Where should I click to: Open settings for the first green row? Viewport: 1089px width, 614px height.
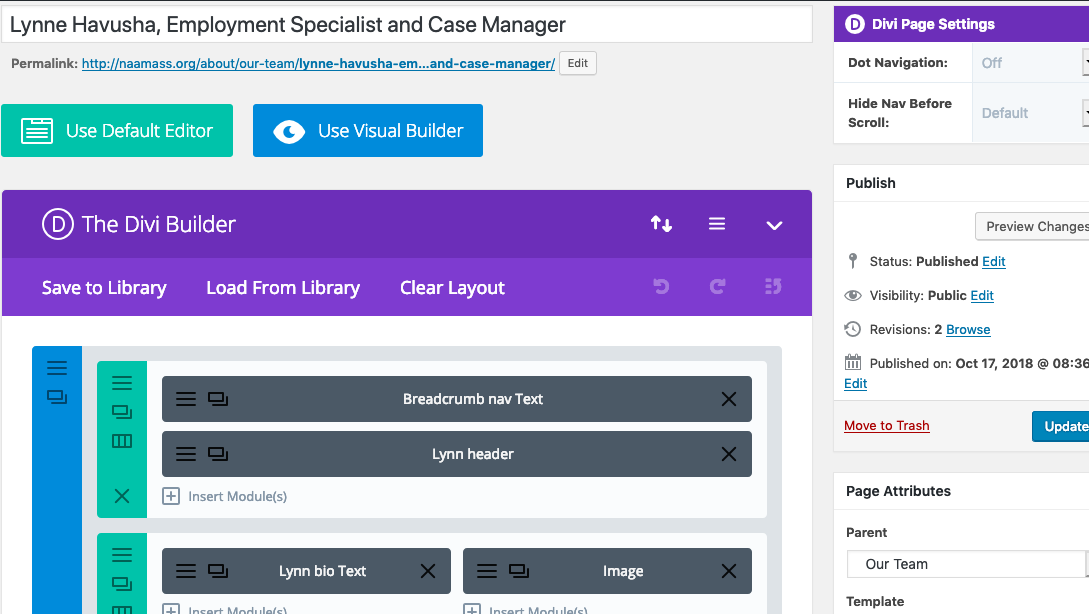[122, 383]
